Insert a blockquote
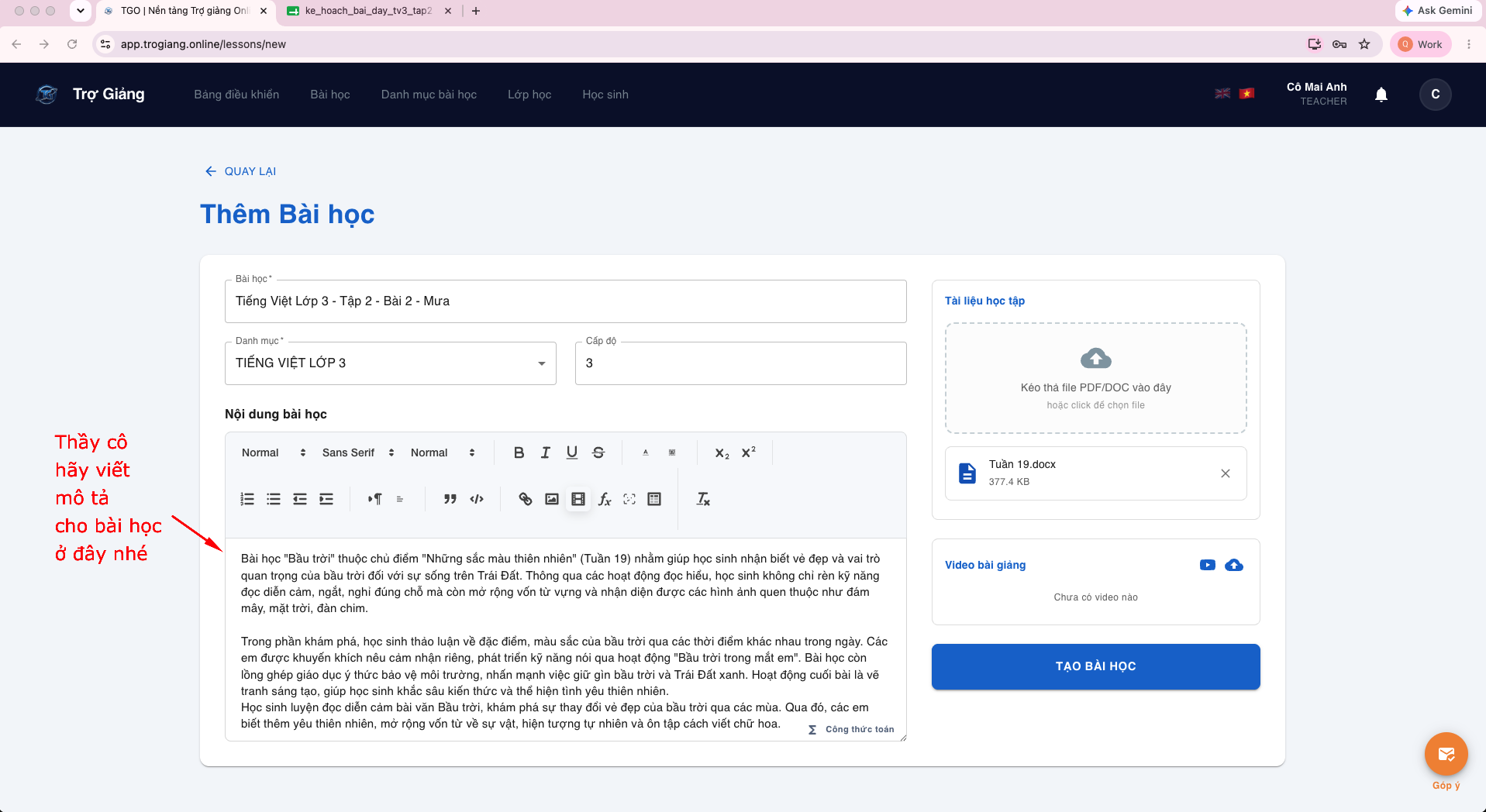Viewport: 1486px width, 812px height. pyautogui.click(x=450, y=499)
